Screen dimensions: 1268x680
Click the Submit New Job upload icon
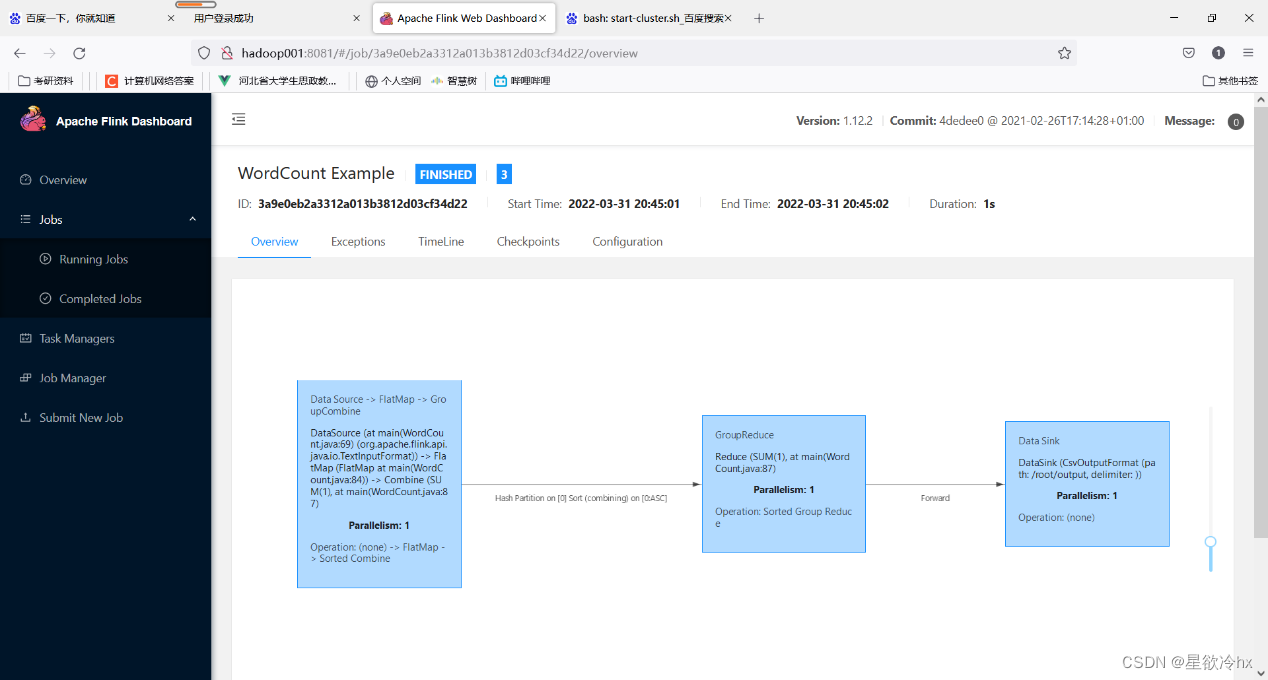26,418
